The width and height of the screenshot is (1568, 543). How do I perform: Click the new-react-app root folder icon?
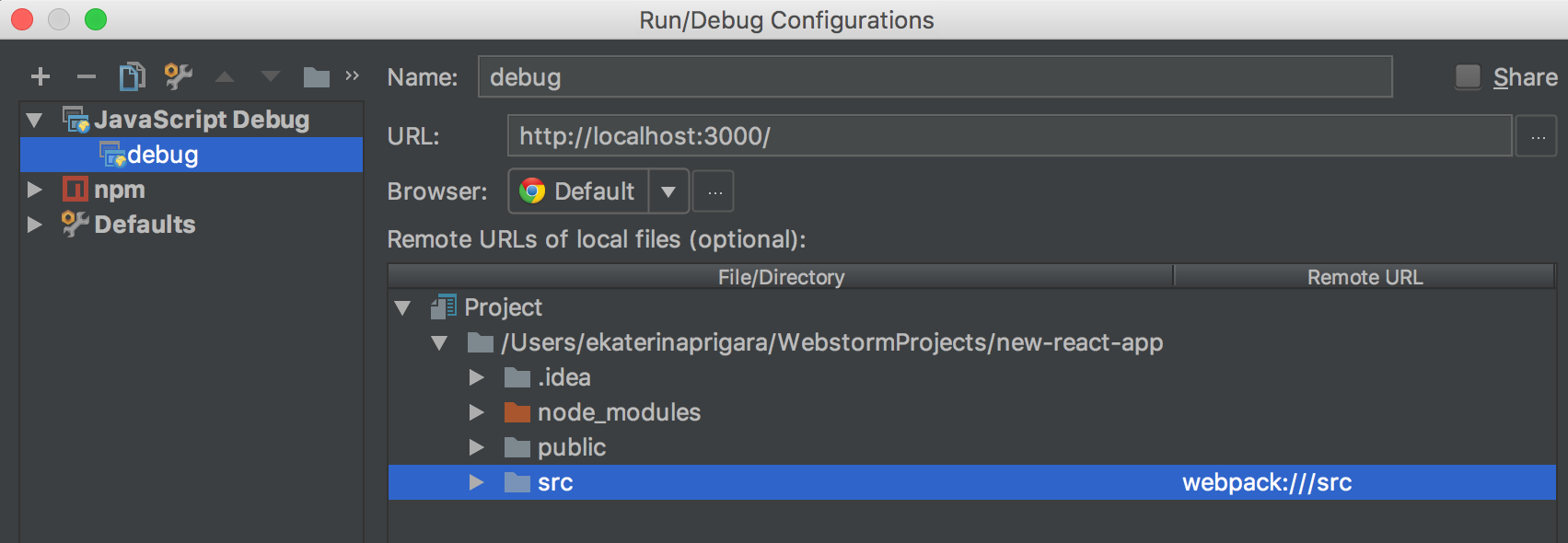(x=481, y=342)
